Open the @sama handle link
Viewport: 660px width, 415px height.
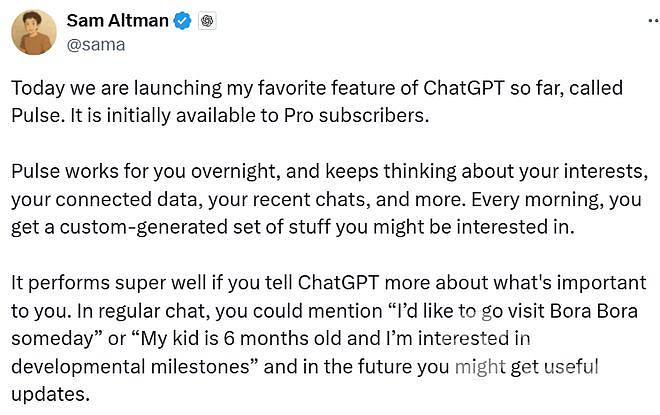96,44
